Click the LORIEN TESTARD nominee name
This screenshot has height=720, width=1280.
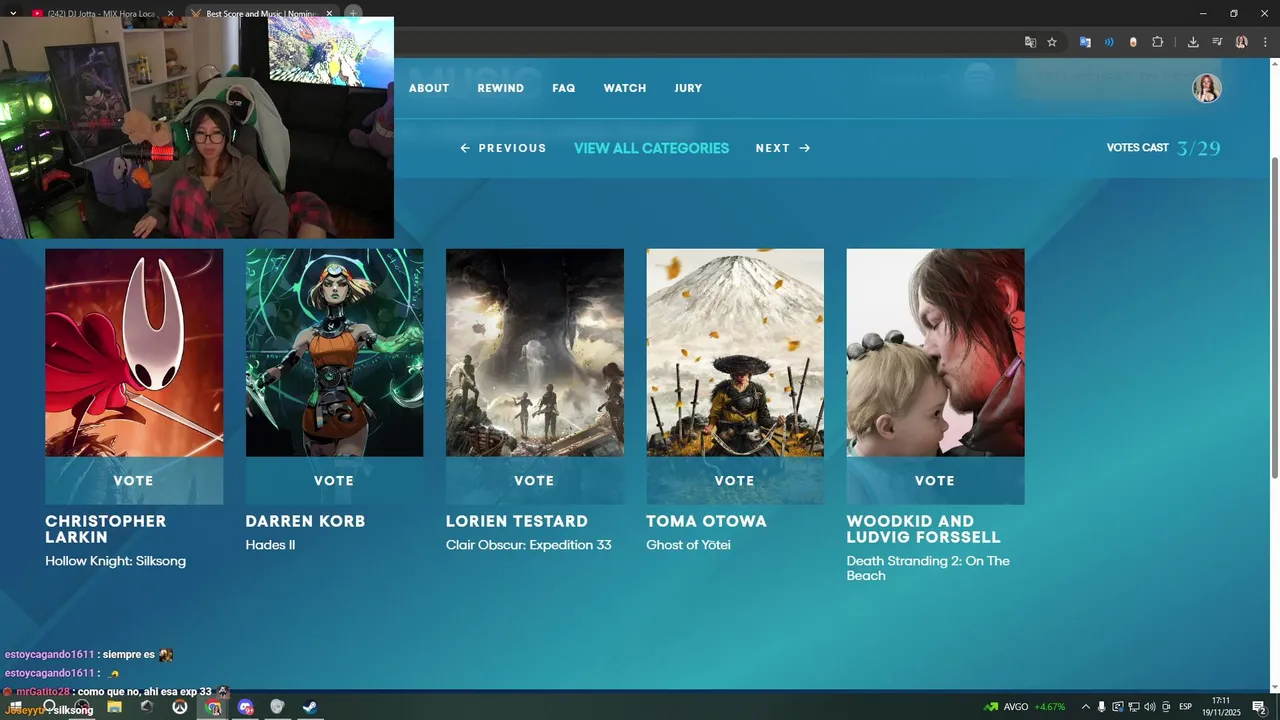tap(517, 521)
